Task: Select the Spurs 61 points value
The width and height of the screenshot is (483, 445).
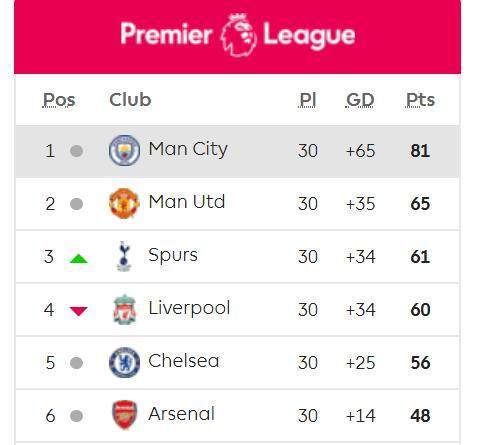Action: [x=420, y=257]
